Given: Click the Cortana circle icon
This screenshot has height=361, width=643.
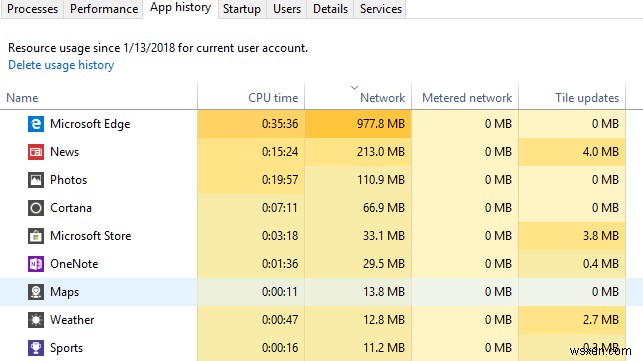Looking at the screenshot, I should 36,208.
